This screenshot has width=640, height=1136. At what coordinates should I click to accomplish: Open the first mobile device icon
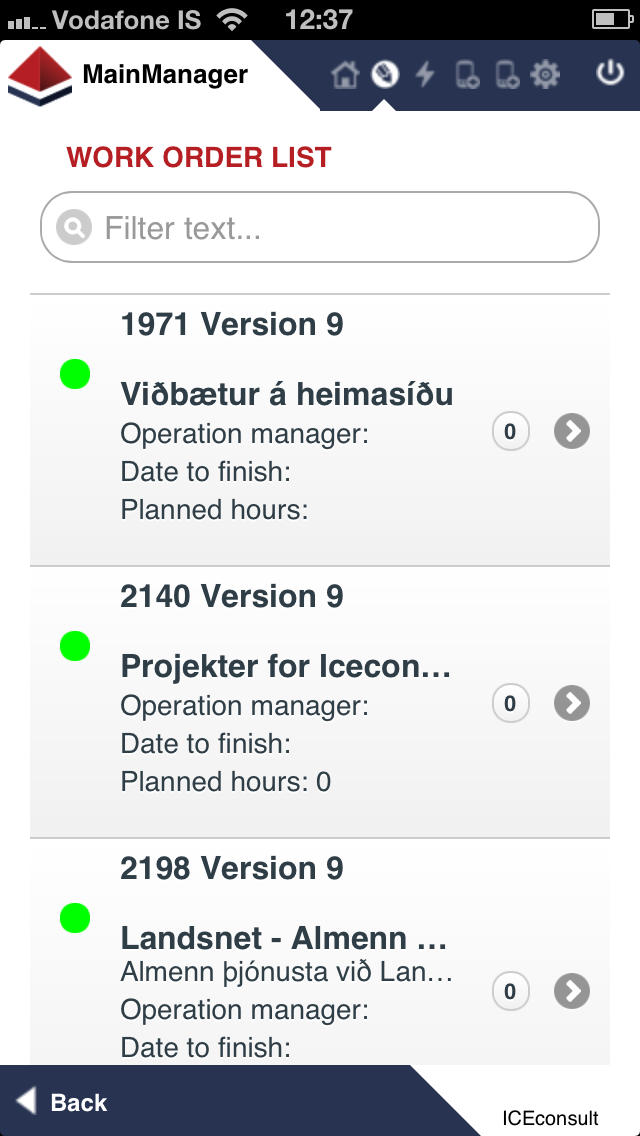pyautogui.click(x=467, y=75)
